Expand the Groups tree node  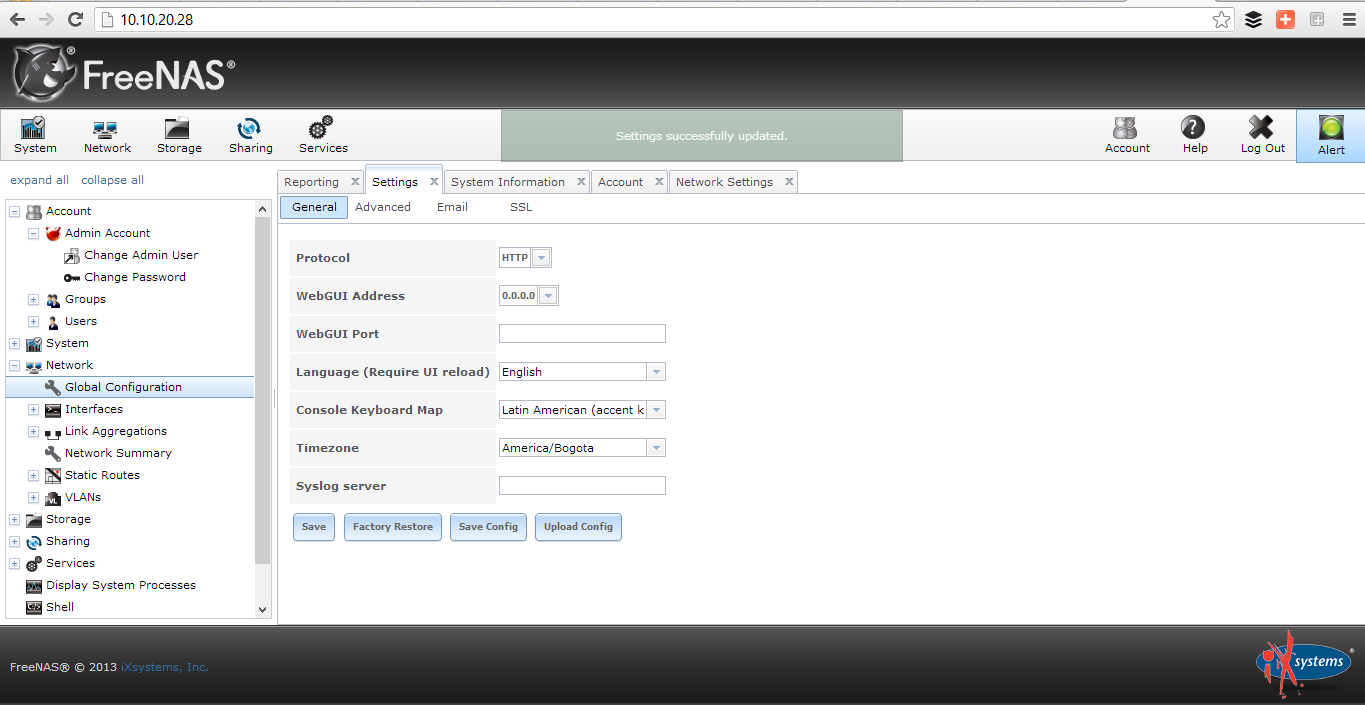tap(32, 299)
